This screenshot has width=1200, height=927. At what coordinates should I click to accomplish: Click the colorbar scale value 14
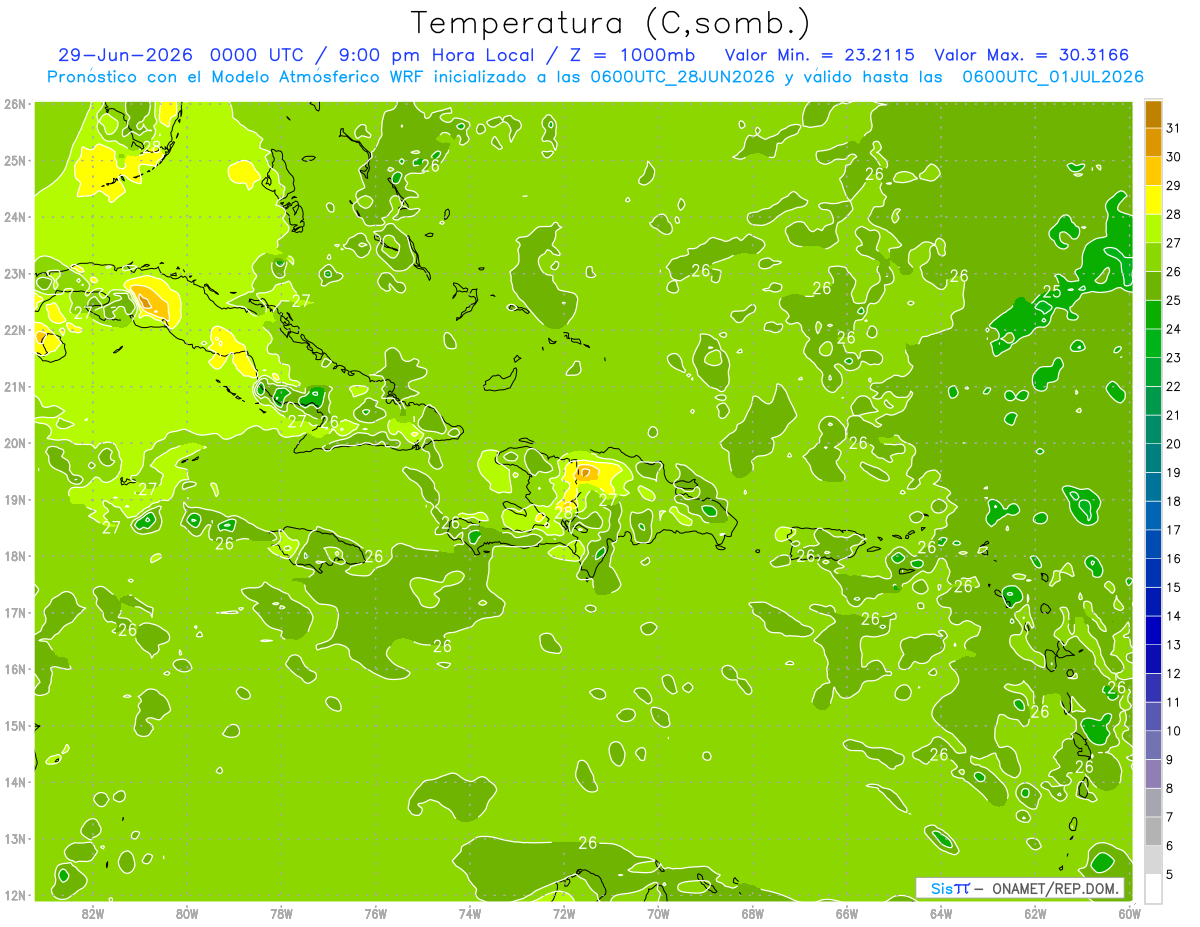1174,616
